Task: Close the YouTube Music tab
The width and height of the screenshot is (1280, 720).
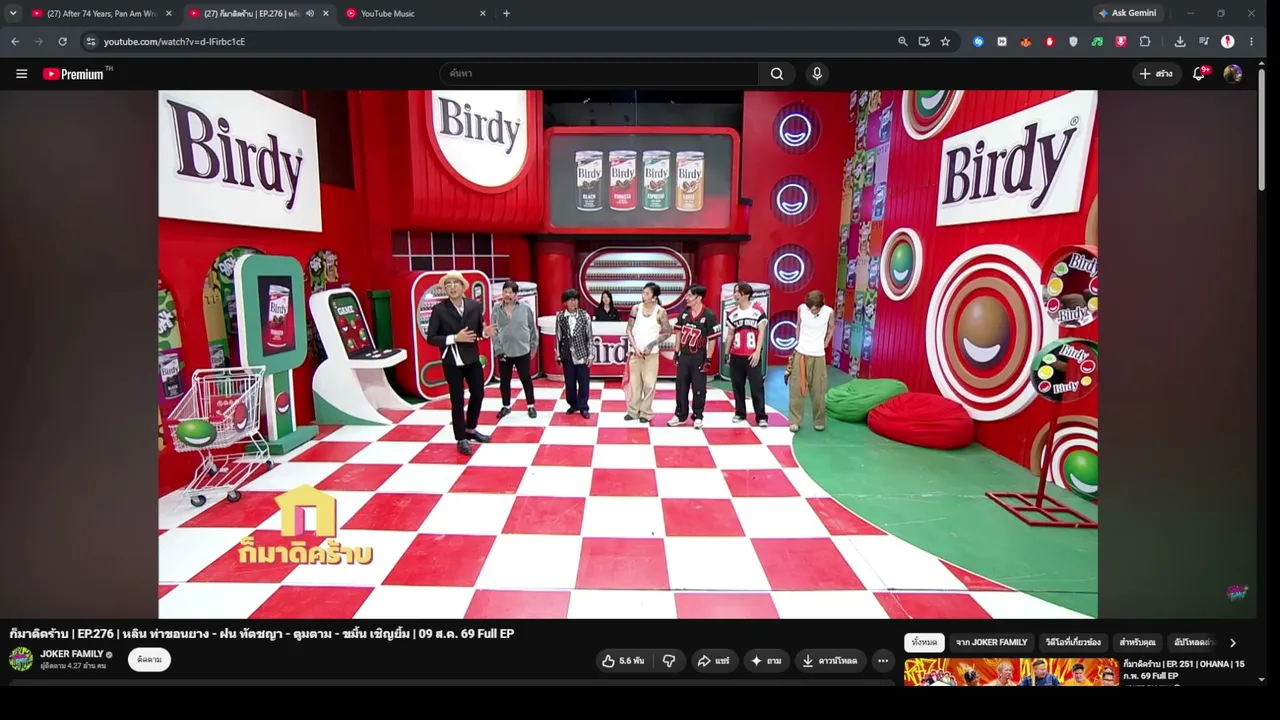Action: tap(483, 14)
